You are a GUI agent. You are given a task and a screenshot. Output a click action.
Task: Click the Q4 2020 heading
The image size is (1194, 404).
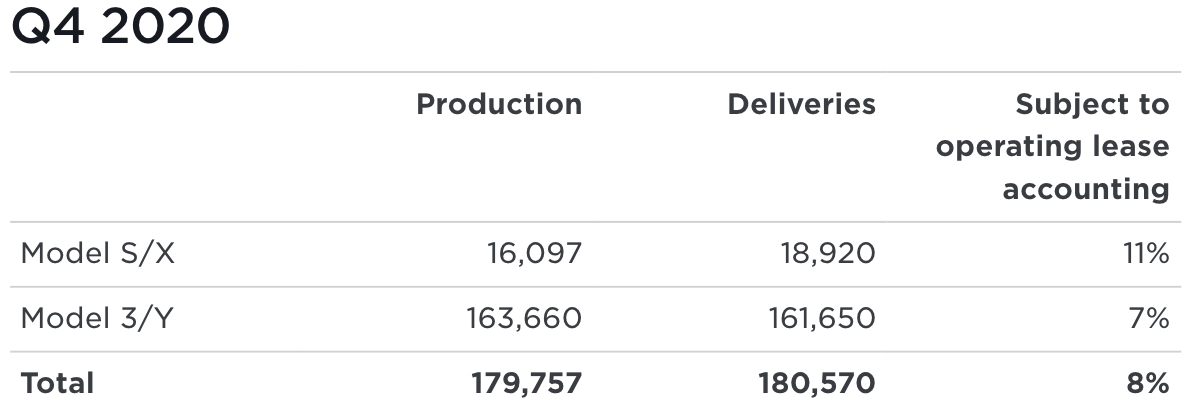120,26
